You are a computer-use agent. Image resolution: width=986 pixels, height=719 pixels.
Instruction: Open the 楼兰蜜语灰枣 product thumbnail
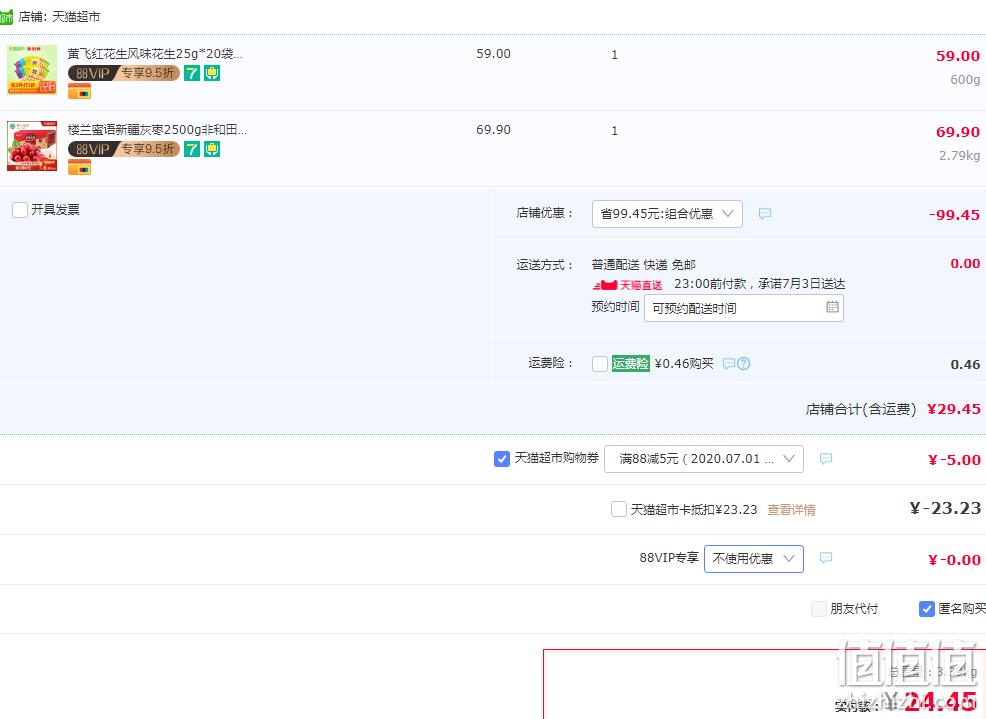[x=32, y=146]
